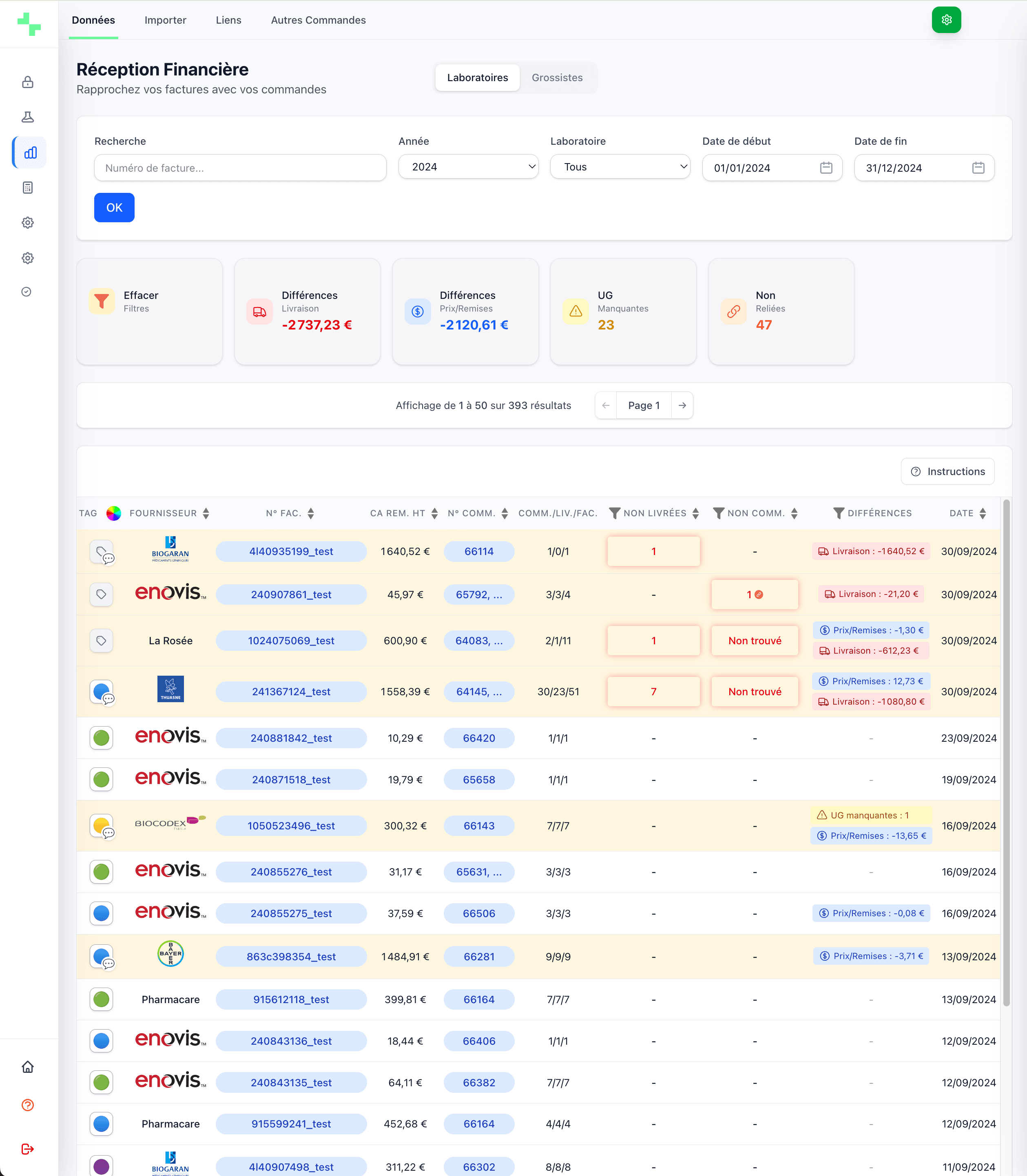
Task: Click the orange help question-mark icon
Action: 27,1105
